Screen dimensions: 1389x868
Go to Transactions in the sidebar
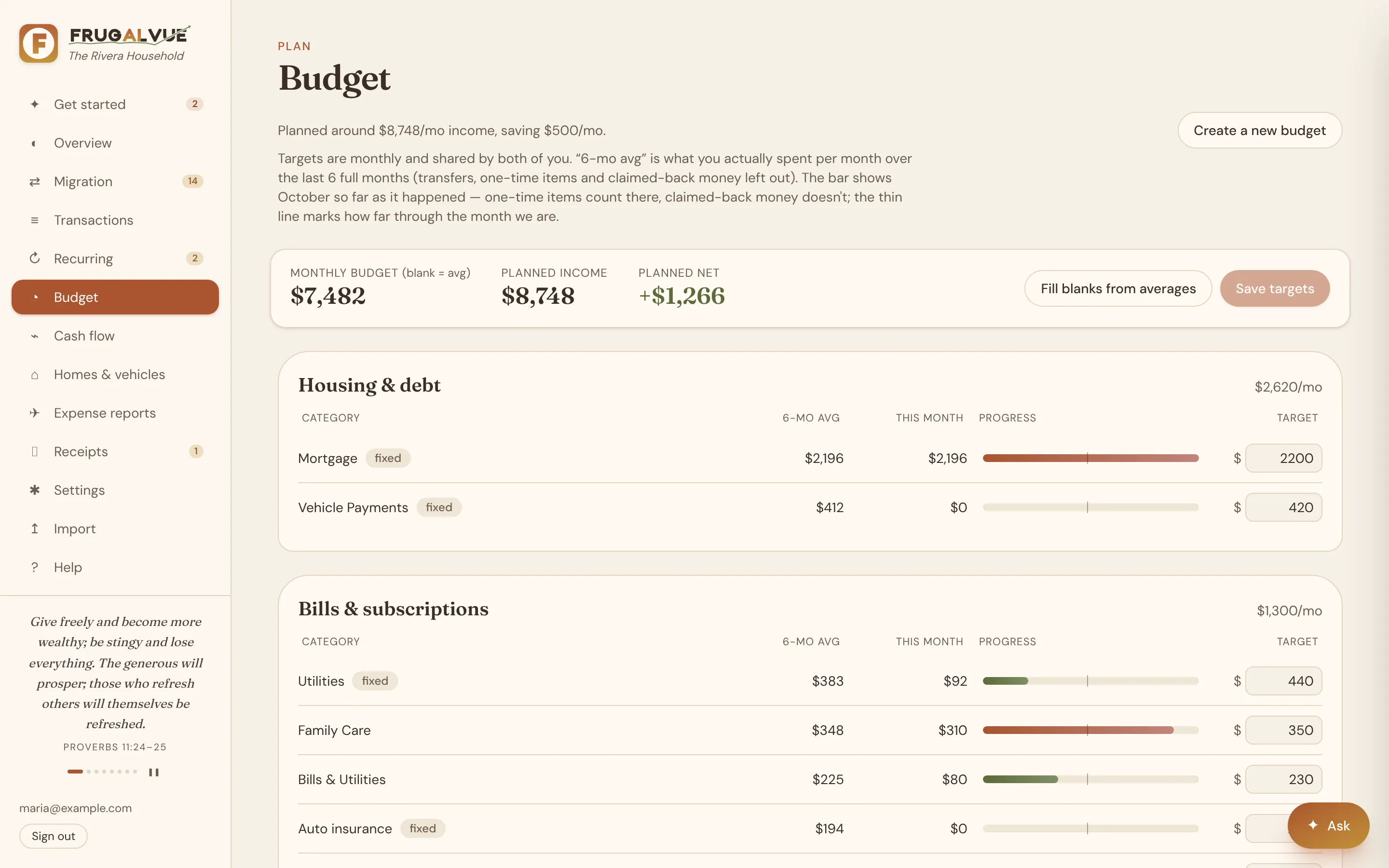click(115, 220)
